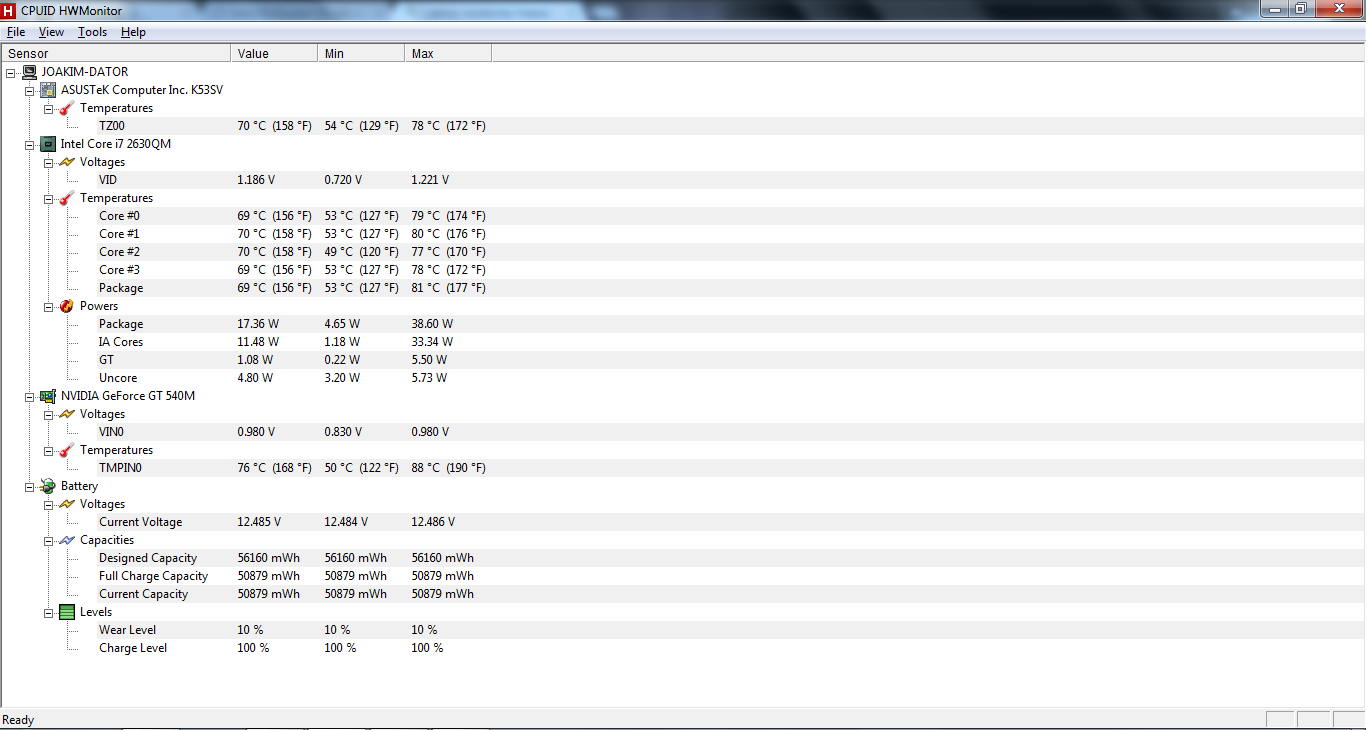Collapse the Battery Voltages group
Screen dimensions: 1370x730
[x=48, y=504]
